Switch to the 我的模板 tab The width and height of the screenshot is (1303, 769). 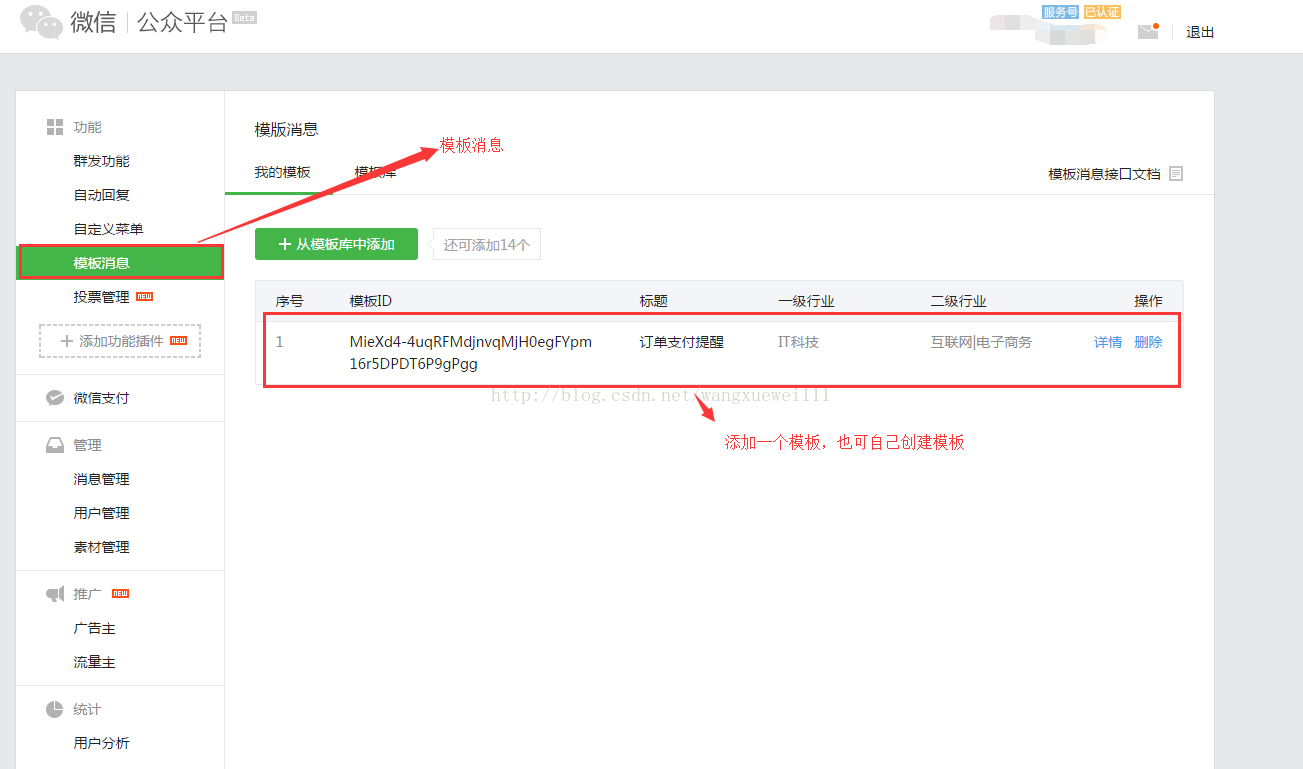click(282, 172)
